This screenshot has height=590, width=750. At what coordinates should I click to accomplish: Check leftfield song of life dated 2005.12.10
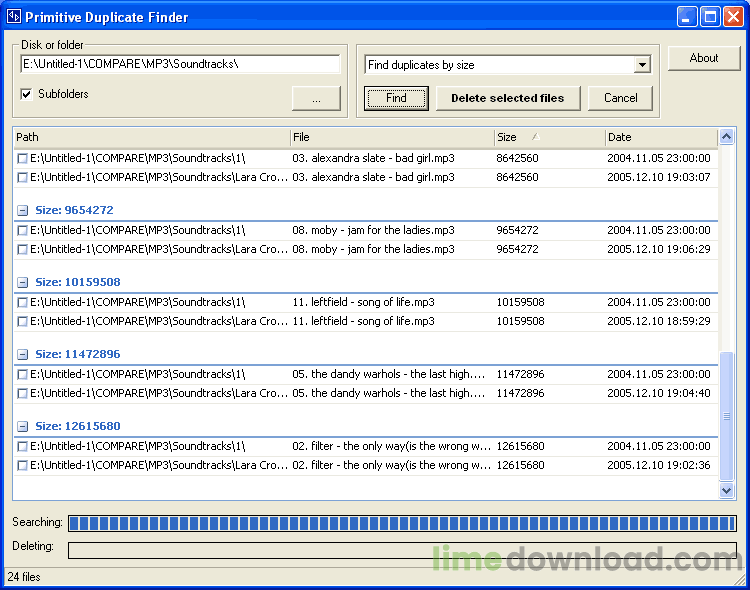tap(23, 322)
